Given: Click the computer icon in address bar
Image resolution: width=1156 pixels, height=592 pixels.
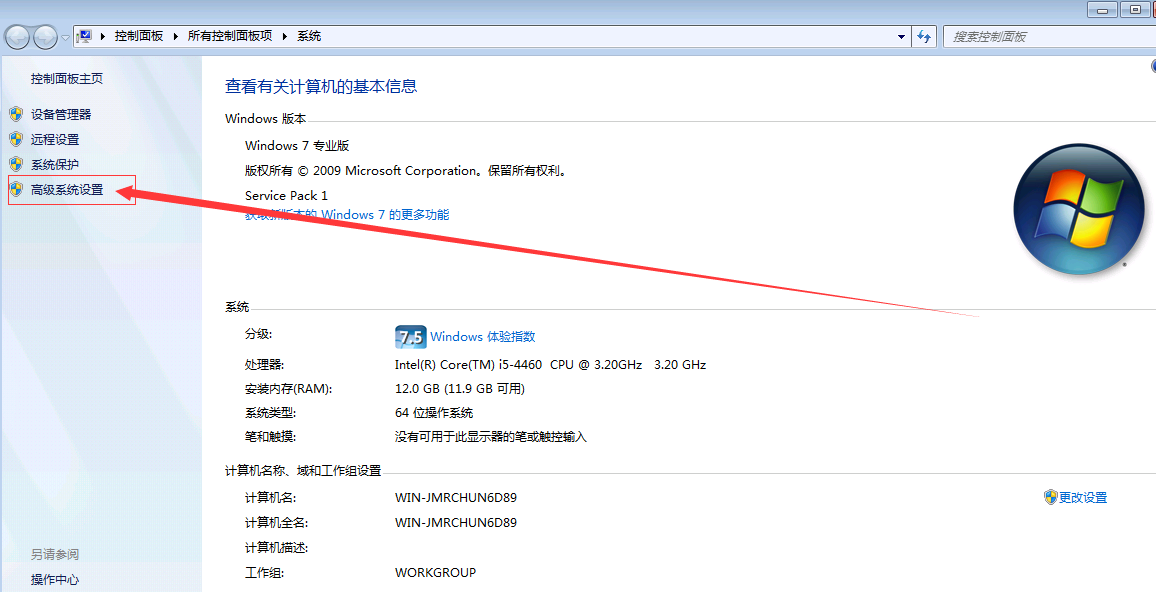Looking at the screenshot, I should [85, 36].
